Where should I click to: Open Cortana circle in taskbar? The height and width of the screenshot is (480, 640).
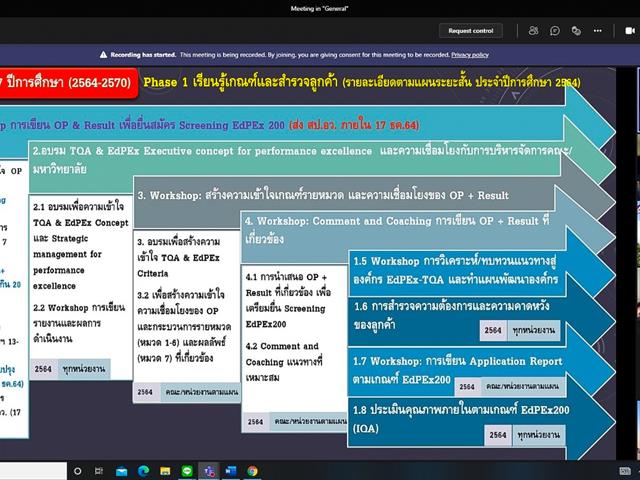coord(77,471)
